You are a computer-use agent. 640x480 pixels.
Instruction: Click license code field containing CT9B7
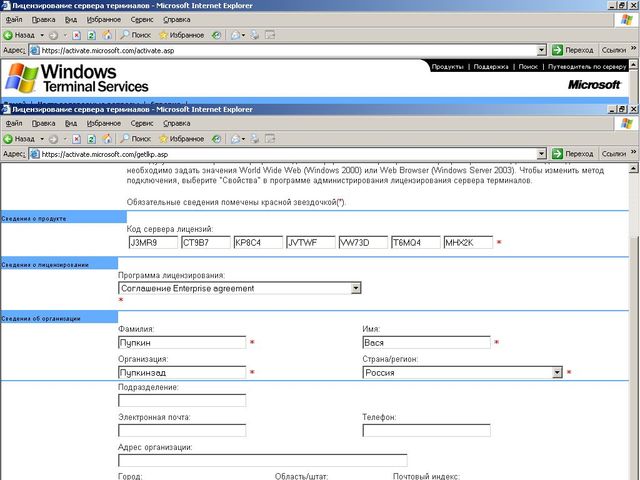point(206,242)
